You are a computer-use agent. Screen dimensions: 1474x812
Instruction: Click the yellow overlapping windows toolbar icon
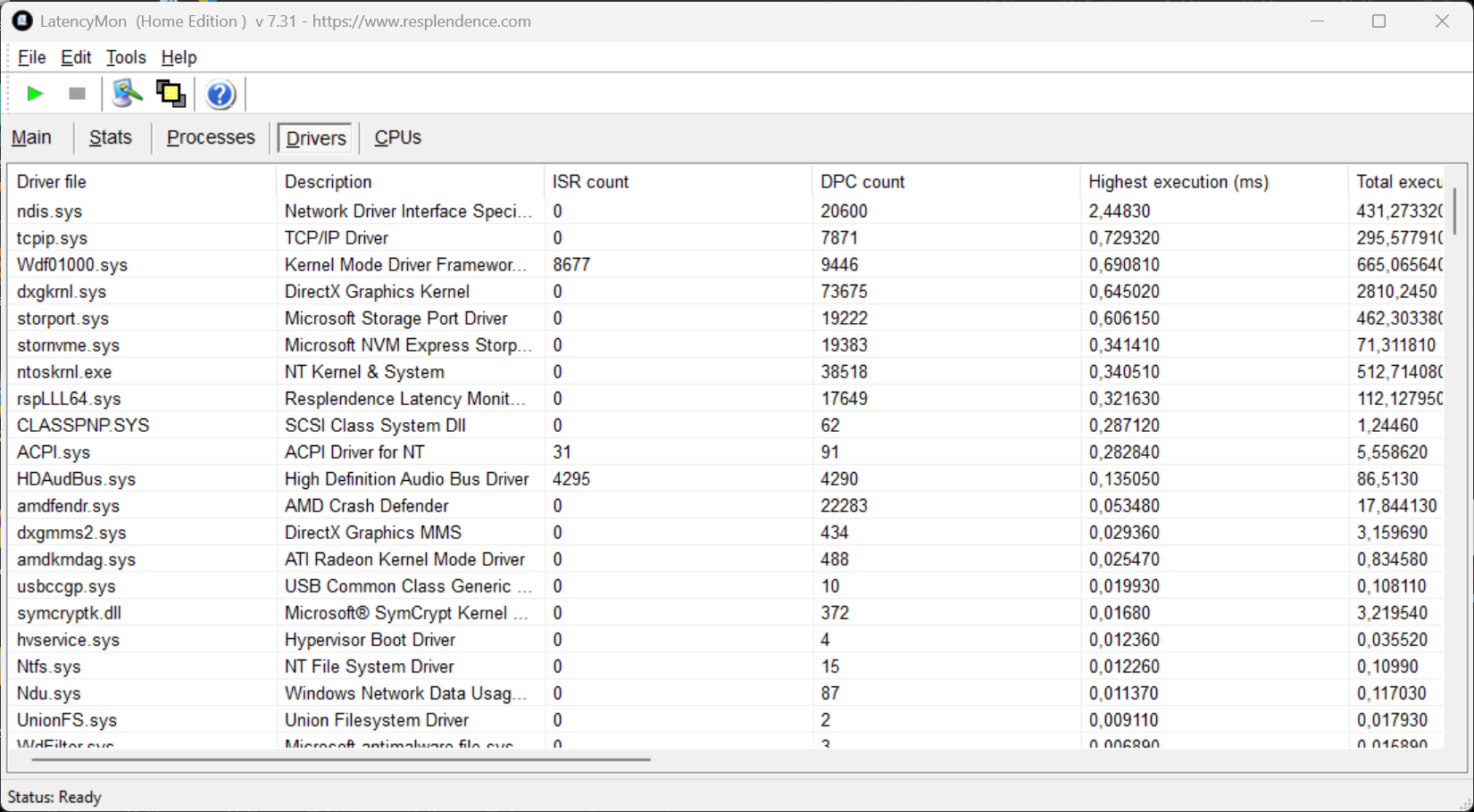click(x=171, y=94)
